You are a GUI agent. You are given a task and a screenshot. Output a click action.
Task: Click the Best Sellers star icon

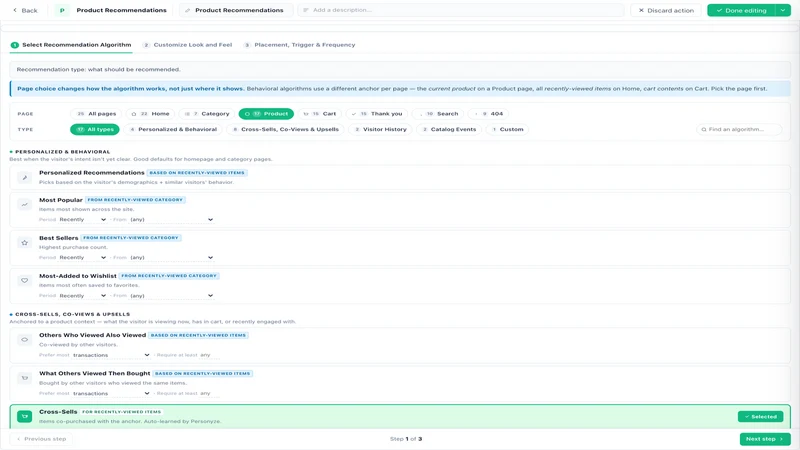point(24,243)
